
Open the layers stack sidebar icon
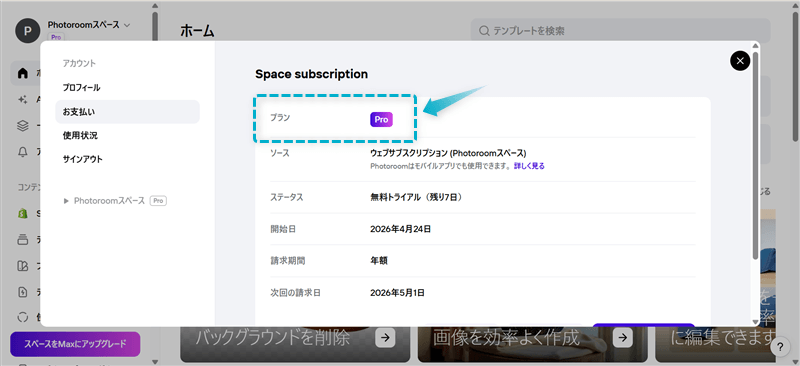(x=22, y=126)
